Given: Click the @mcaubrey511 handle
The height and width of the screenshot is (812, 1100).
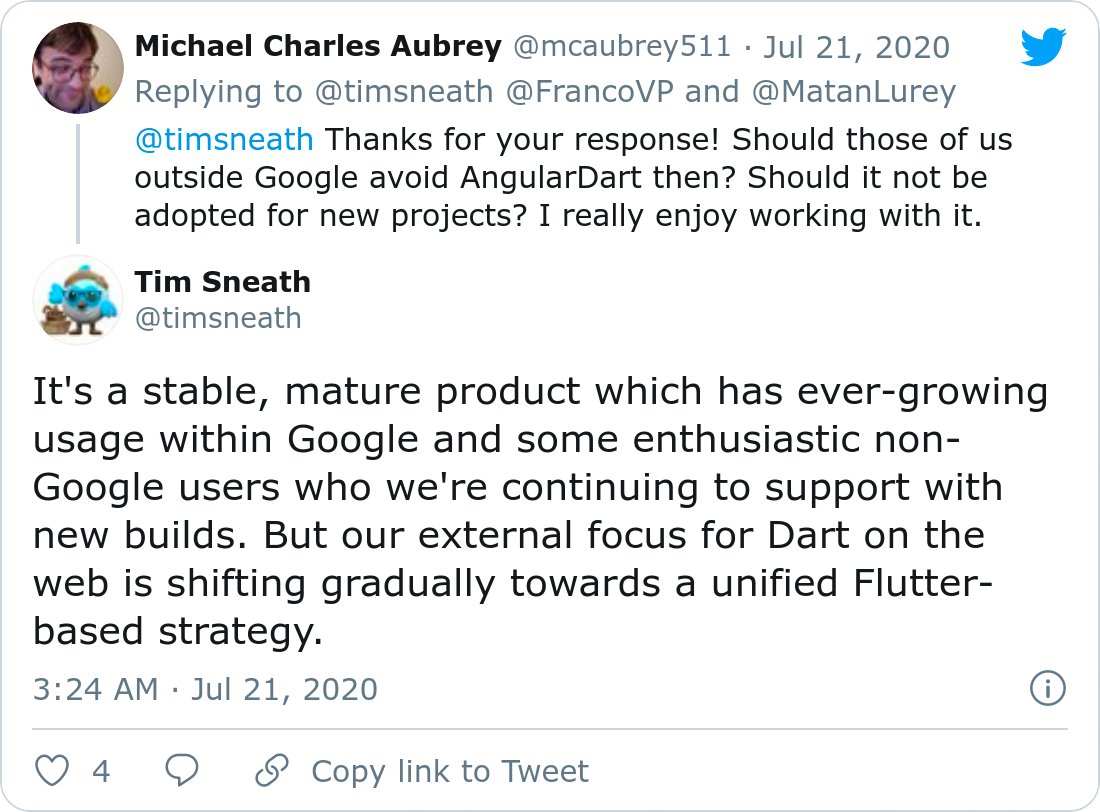Looking at the screenshot, I should tap(620, 47).
